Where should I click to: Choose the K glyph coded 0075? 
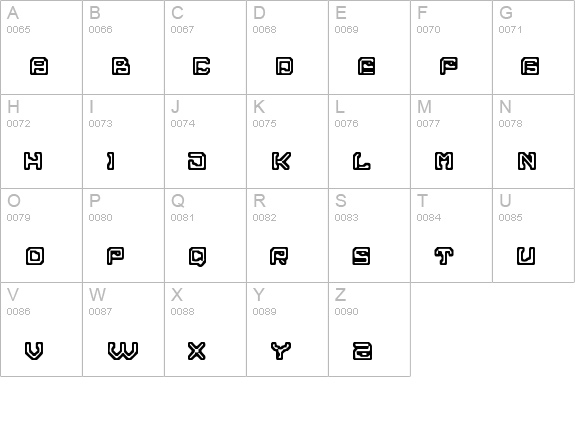click(281, 161)
